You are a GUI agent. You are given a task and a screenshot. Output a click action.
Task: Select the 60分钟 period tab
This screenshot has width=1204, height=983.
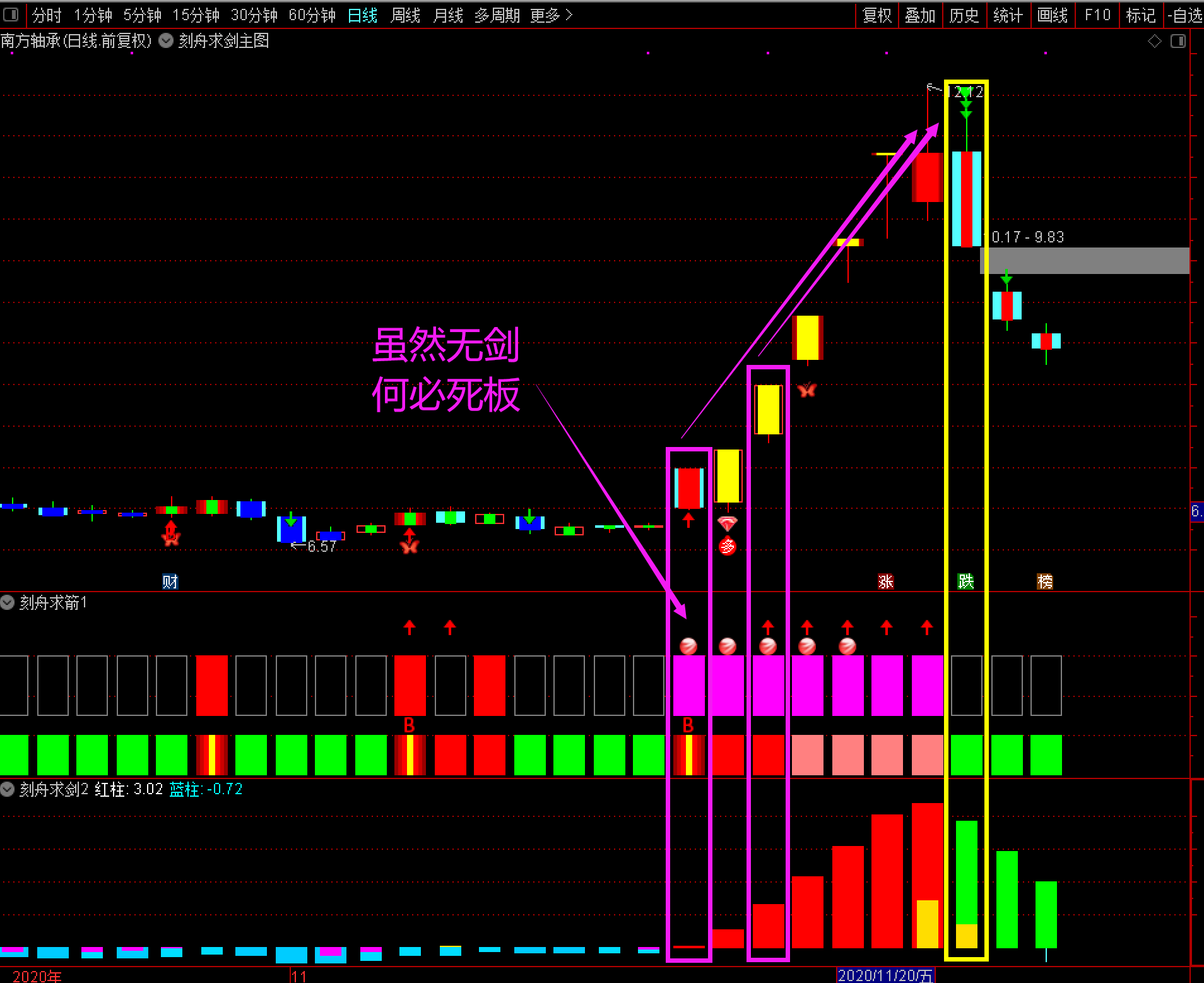(312, 15)
